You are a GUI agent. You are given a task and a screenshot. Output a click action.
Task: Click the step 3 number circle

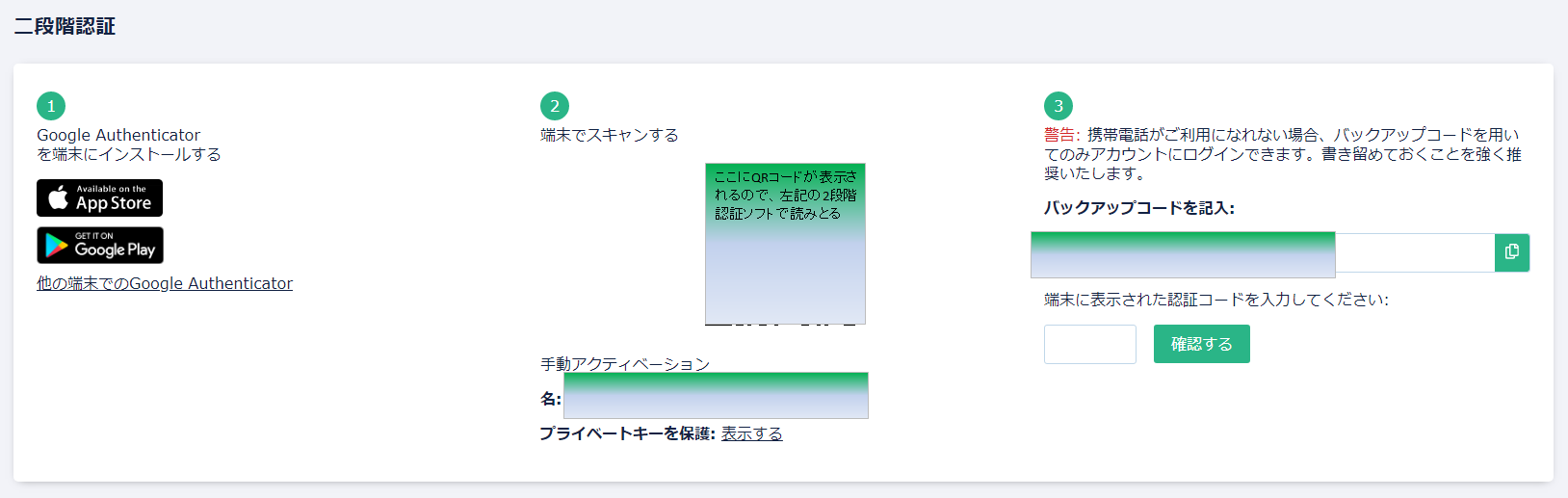click(x=1058, y=106)
